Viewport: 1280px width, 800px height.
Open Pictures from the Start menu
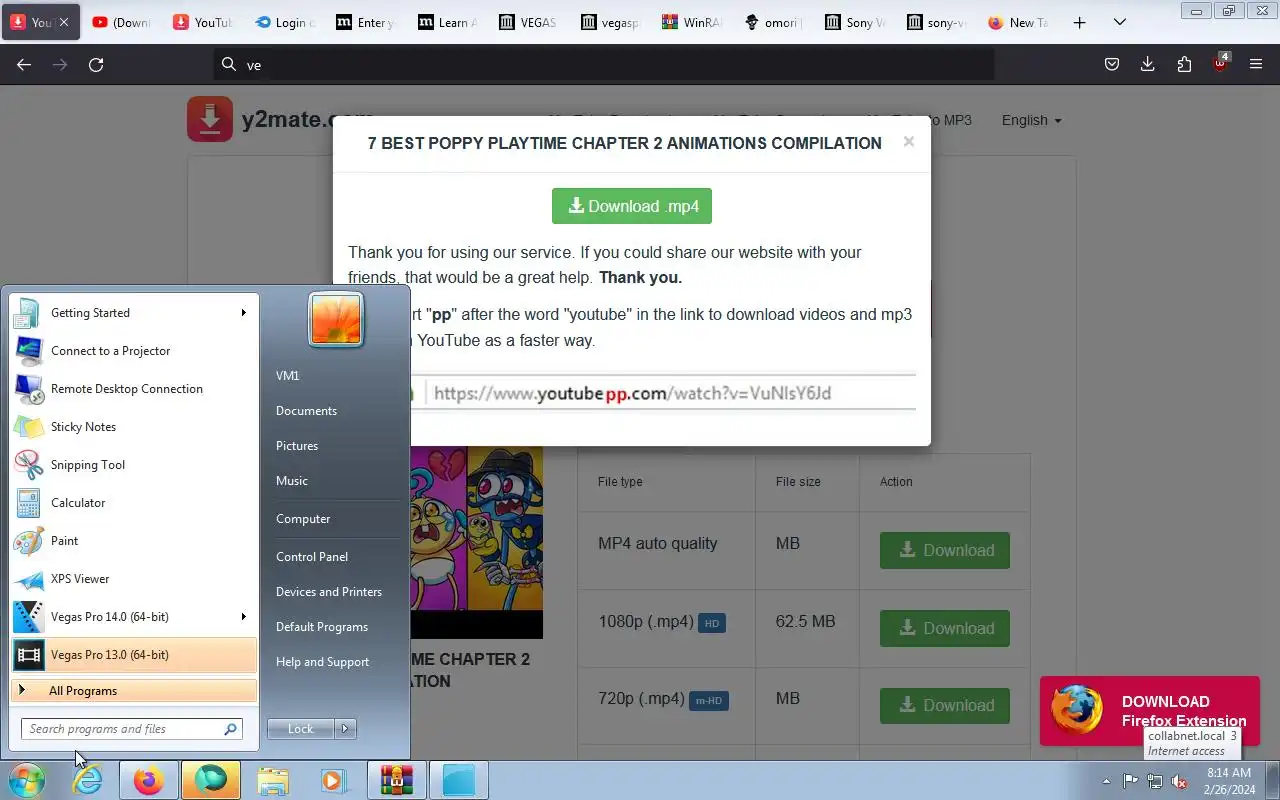(x=297, y=446)
